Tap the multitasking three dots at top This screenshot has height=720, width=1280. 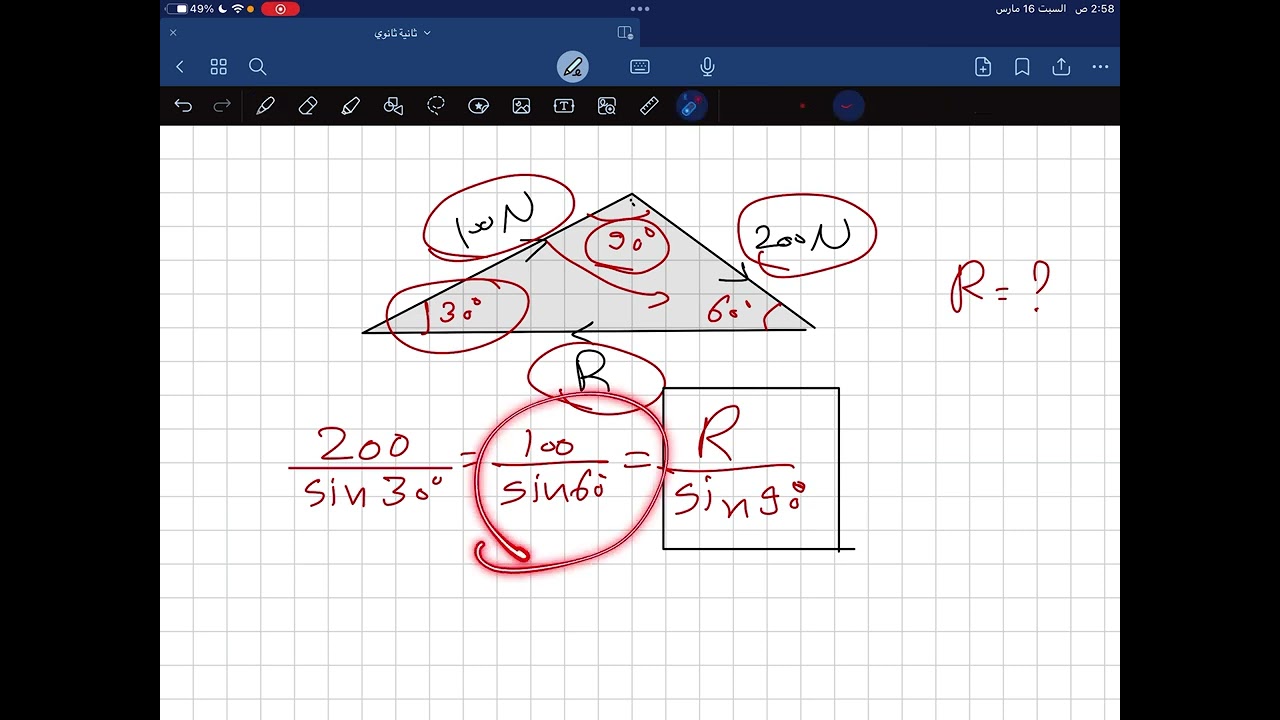[640, 8]
